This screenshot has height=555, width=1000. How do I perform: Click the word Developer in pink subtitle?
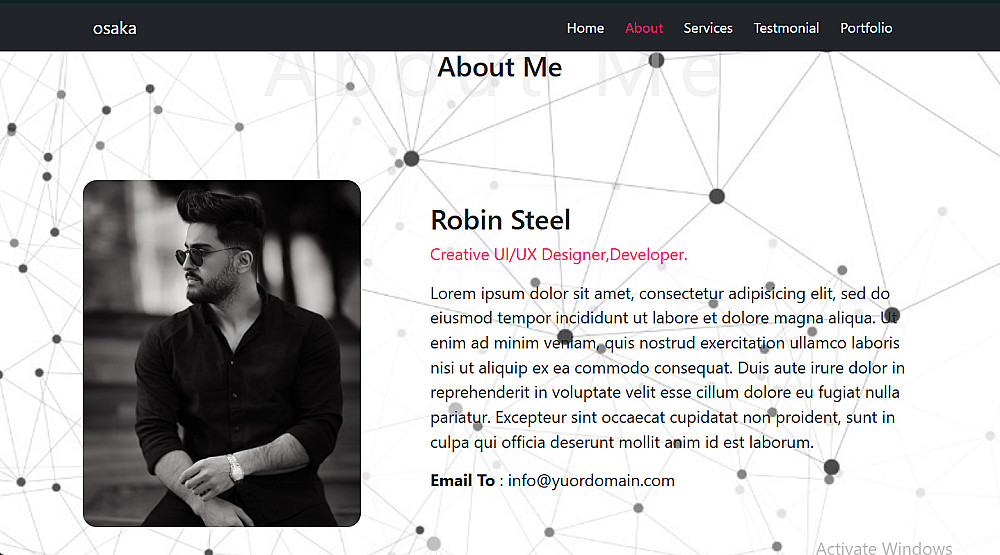pyautogui.click(x=647, y=255)
